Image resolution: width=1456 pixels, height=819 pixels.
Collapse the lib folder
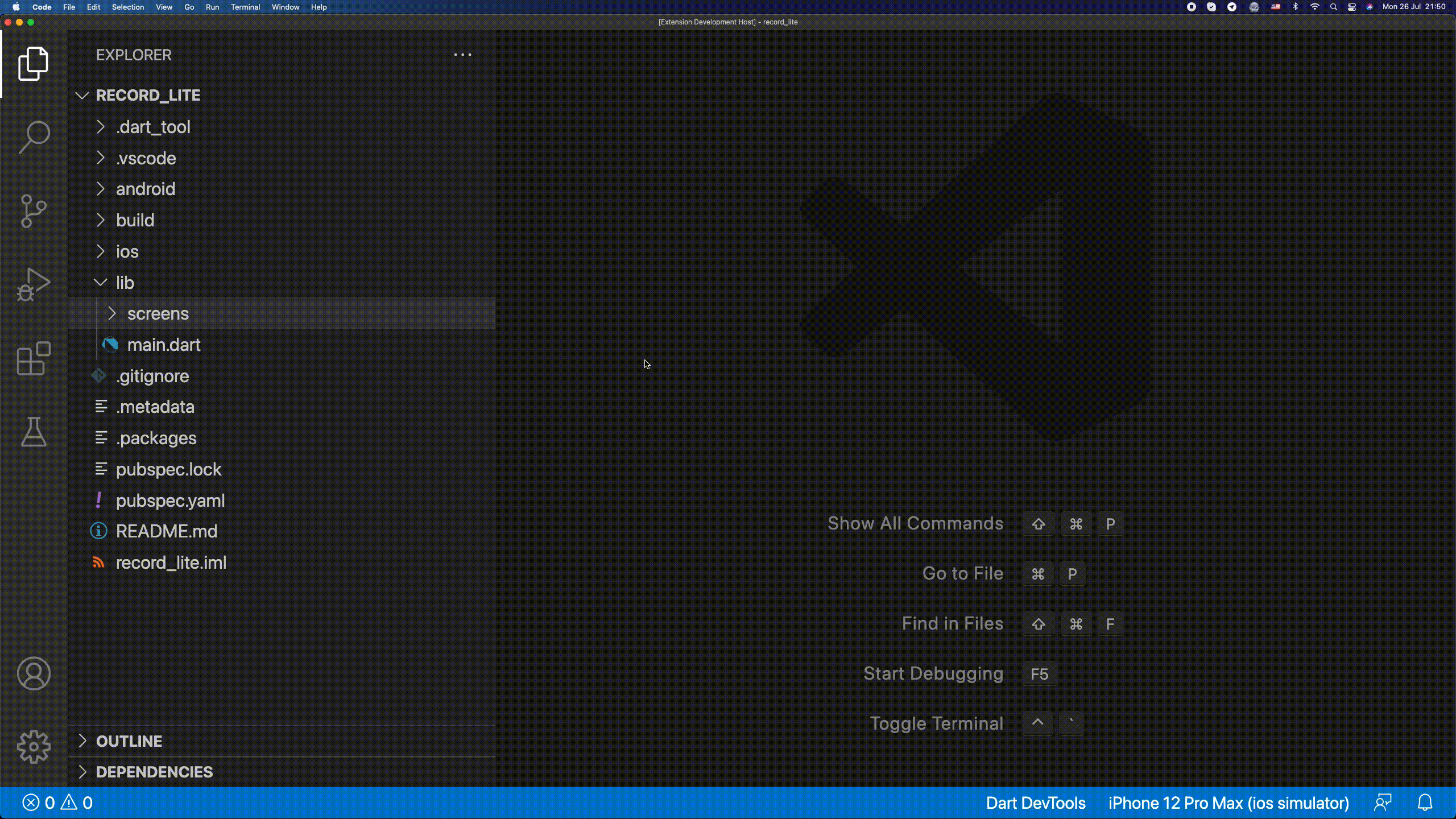125,283
